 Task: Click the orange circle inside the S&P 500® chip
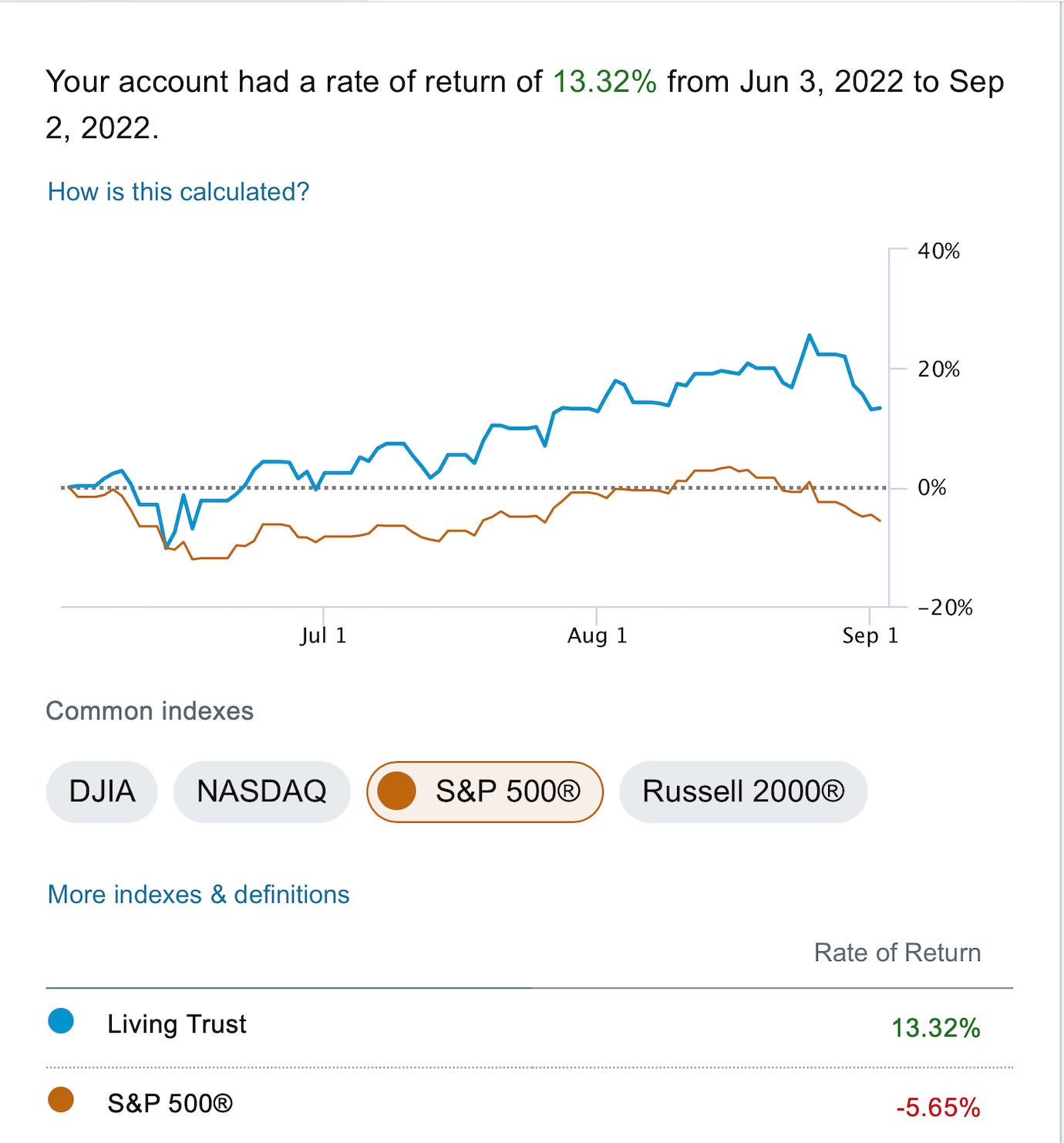(397, 791)
